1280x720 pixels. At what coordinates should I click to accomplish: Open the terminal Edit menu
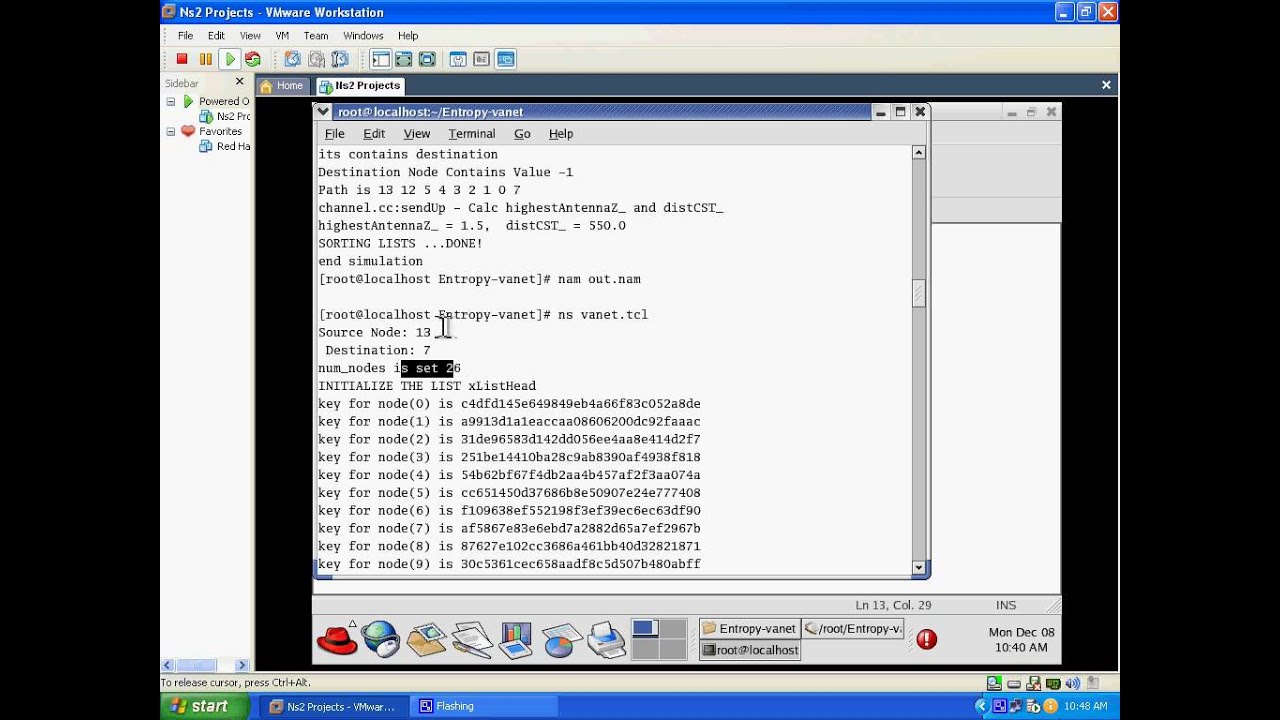374,134
